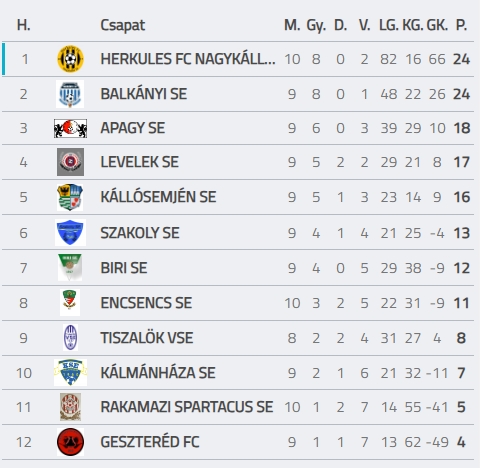The width and height of the screenshot is (480, 468).
Task: Click the M. matches column header
Action: point(292,25)
